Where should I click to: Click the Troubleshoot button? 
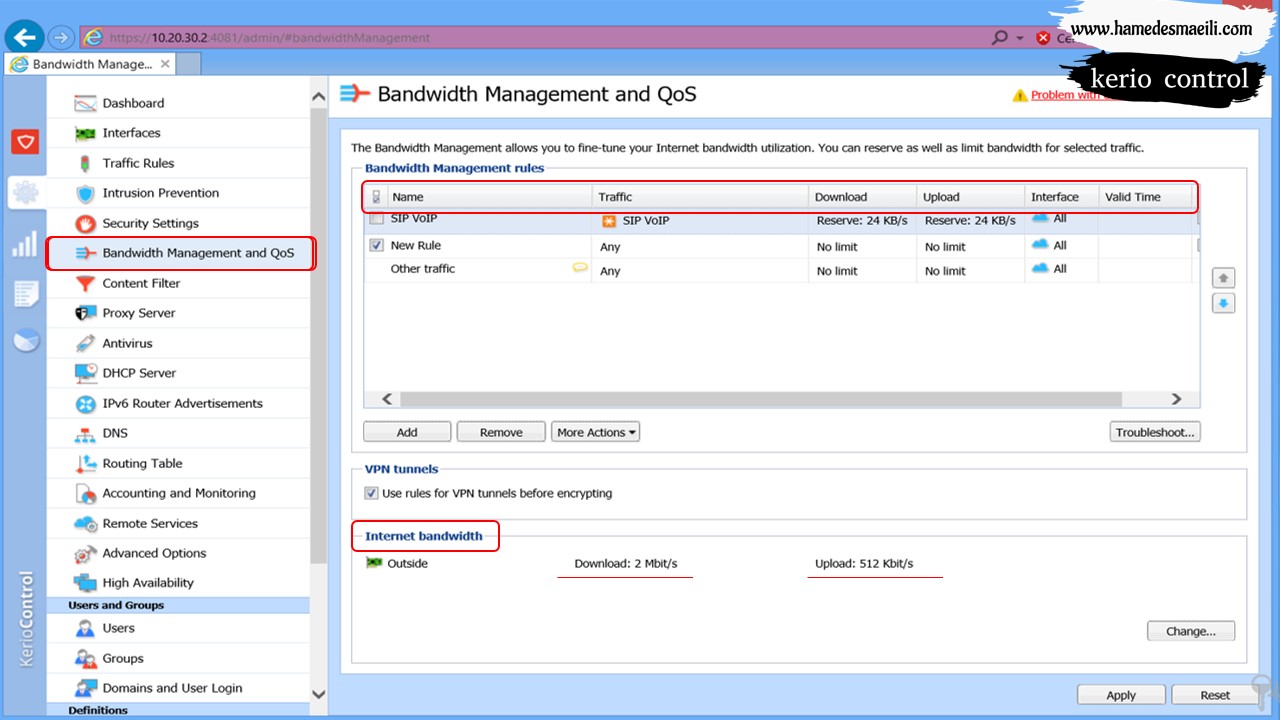1155,432
